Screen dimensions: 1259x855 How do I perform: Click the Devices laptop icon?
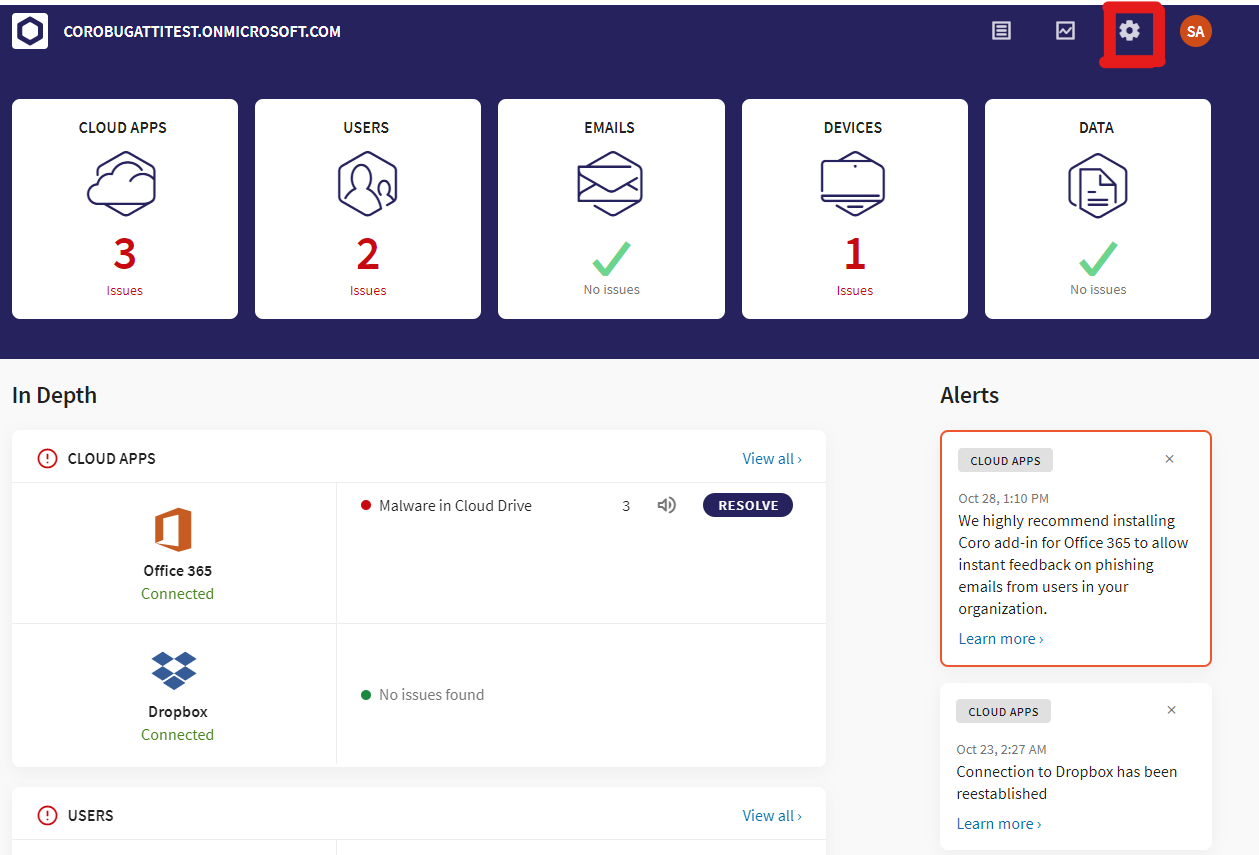point(853,184)
